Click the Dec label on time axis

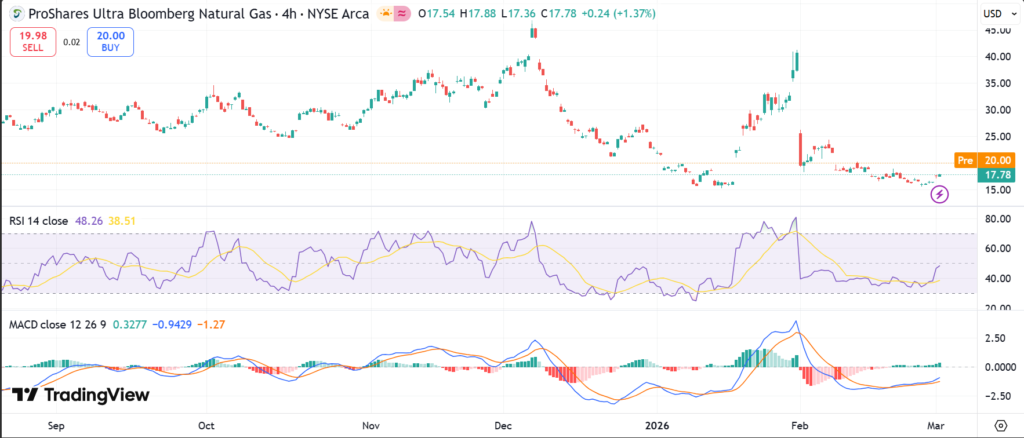[x=502, y=424]
